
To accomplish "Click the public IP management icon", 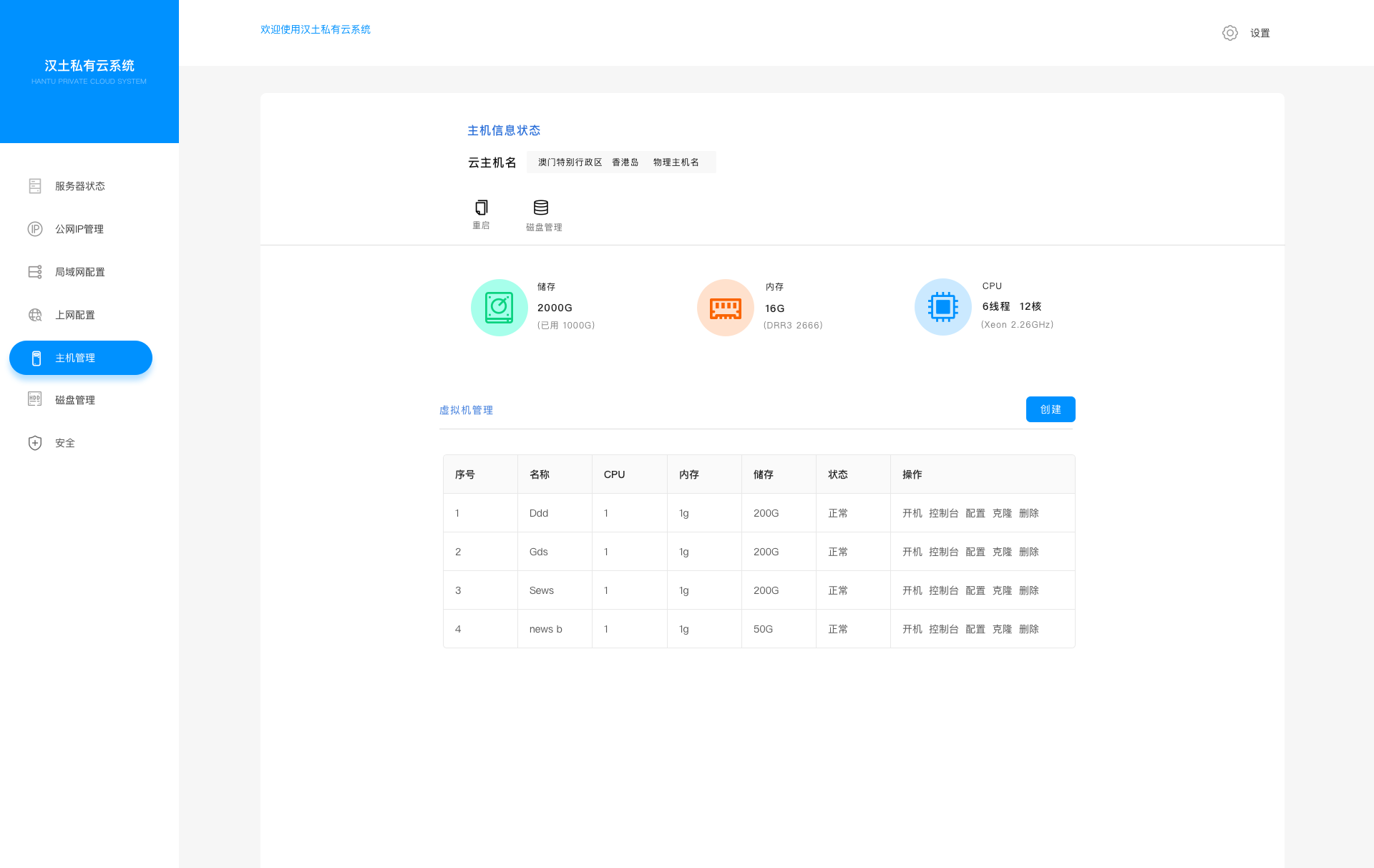I will coord(35,229).
